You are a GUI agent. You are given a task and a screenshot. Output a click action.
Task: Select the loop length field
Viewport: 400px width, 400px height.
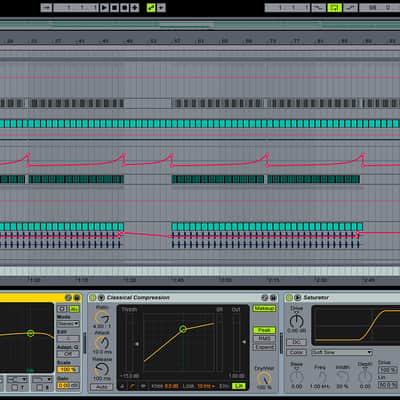pos(380,7)
